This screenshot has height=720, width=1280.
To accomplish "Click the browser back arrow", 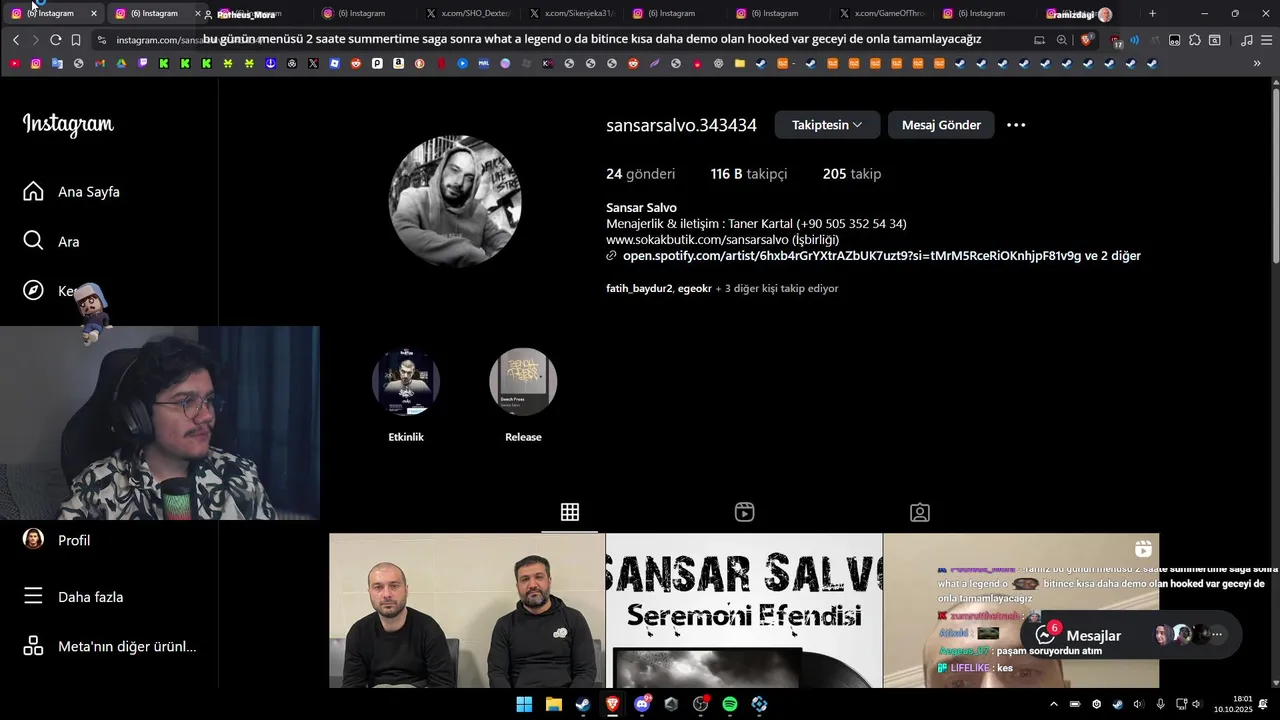I will (x=16, y=40).
